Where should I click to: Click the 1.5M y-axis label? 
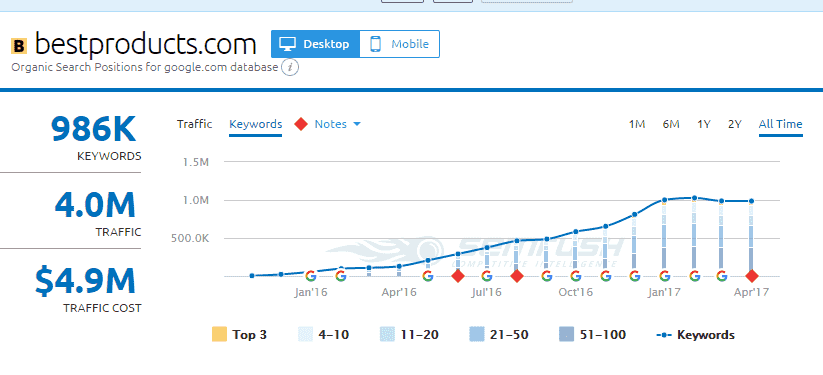[196, 162]
